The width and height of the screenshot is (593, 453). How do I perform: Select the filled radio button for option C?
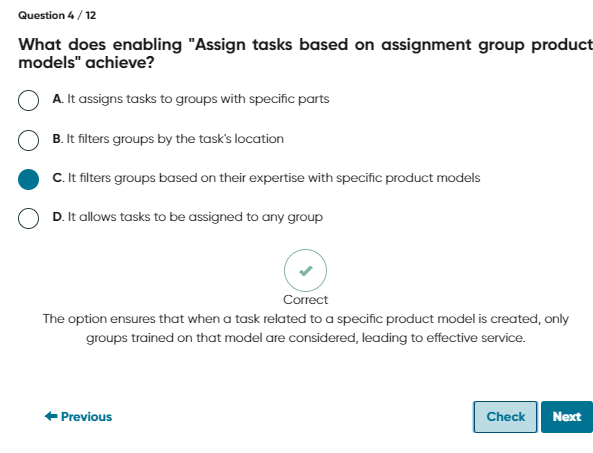(28, 179)
